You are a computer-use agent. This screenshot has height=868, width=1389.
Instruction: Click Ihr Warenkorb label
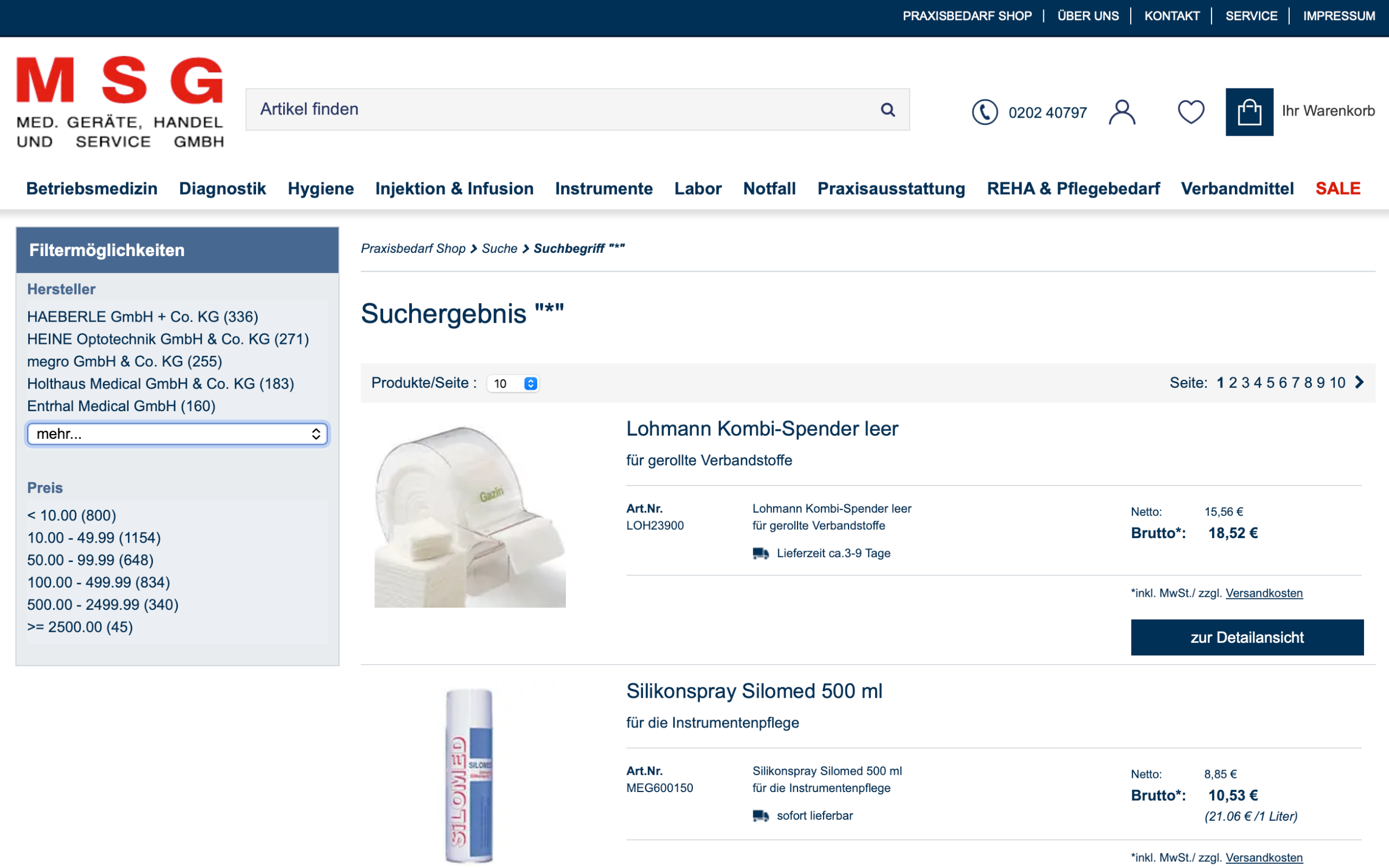1328,111
